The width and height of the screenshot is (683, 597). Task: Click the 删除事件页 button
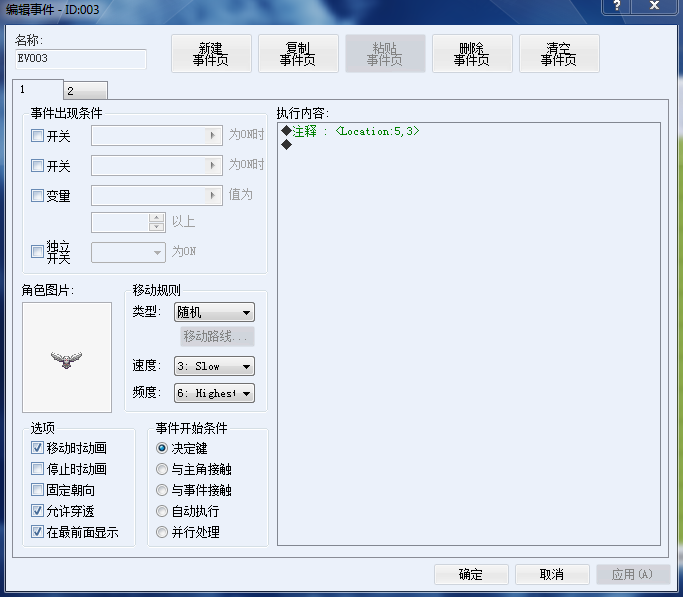pos(472,54)
